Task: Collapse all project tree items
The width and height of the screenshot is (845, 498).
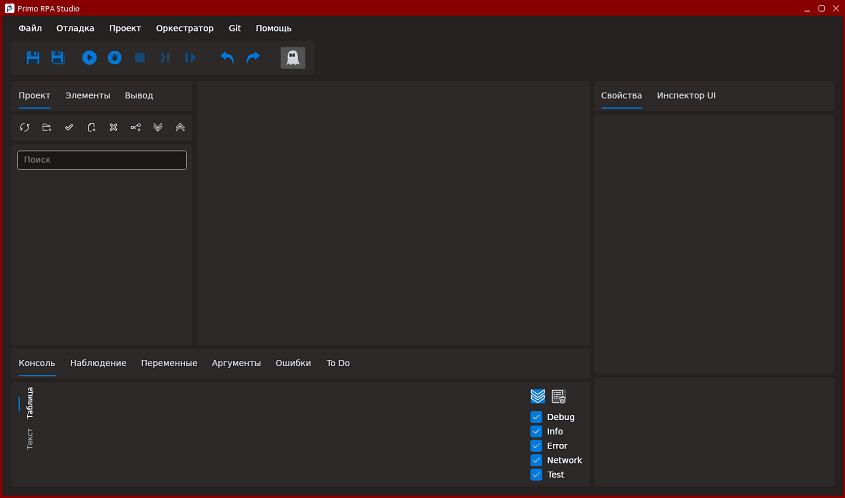Action: pyautogui.click(x=180, y=128)
